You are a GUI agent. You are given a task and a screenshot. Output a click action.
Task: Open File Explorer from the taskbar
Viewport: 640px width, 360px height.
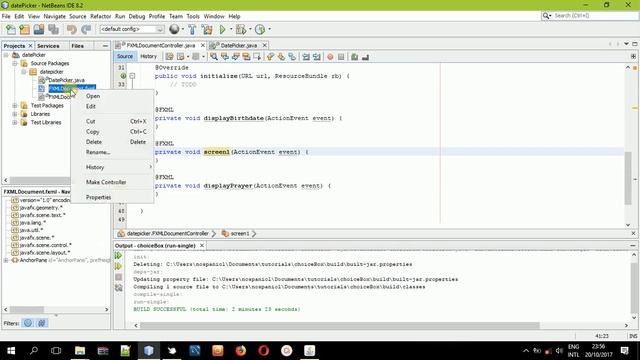80,351
